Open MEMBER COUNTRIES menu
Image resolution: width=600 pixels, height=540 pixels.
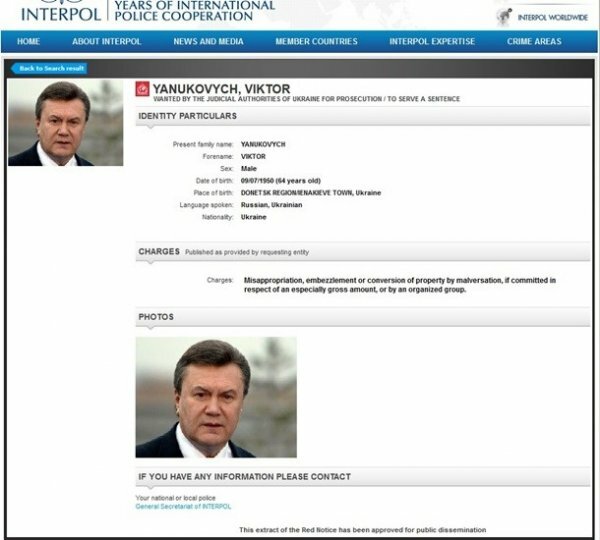(x=316, y=41)
